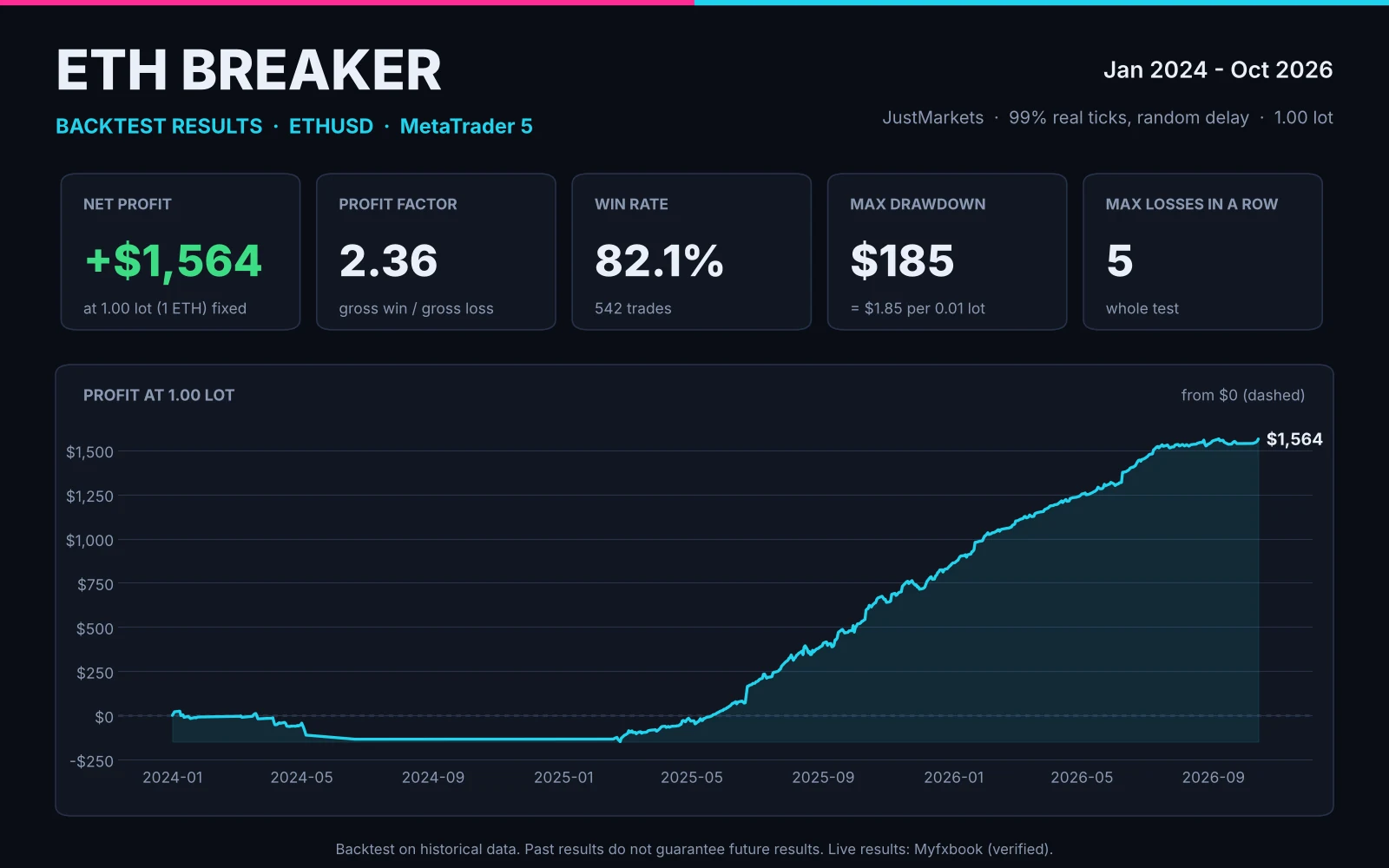Click the 'at 1.00 lot (1 ETH) fixed' note
Image resolution: width=1389 pixels, height=868 pixels.
tap(165, 308)
